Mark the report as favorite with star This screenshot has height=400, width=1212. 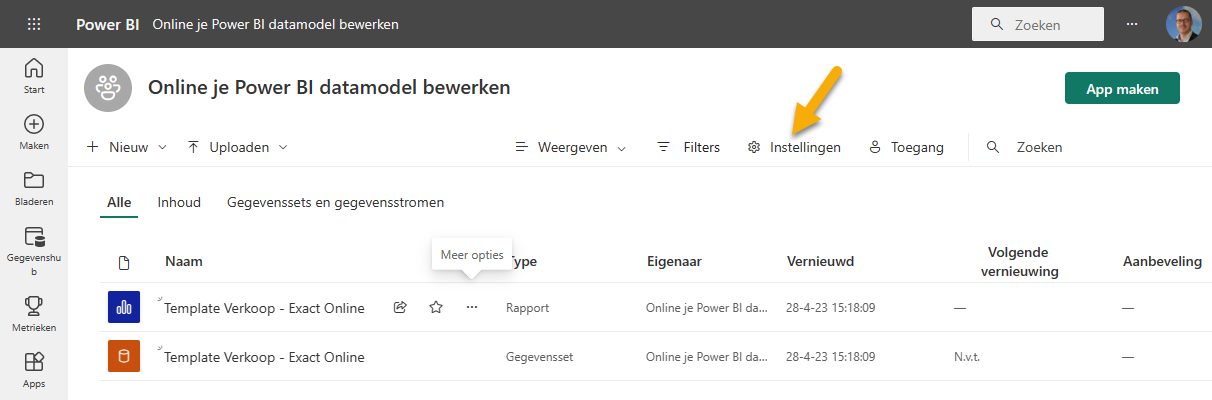[436, 308]
